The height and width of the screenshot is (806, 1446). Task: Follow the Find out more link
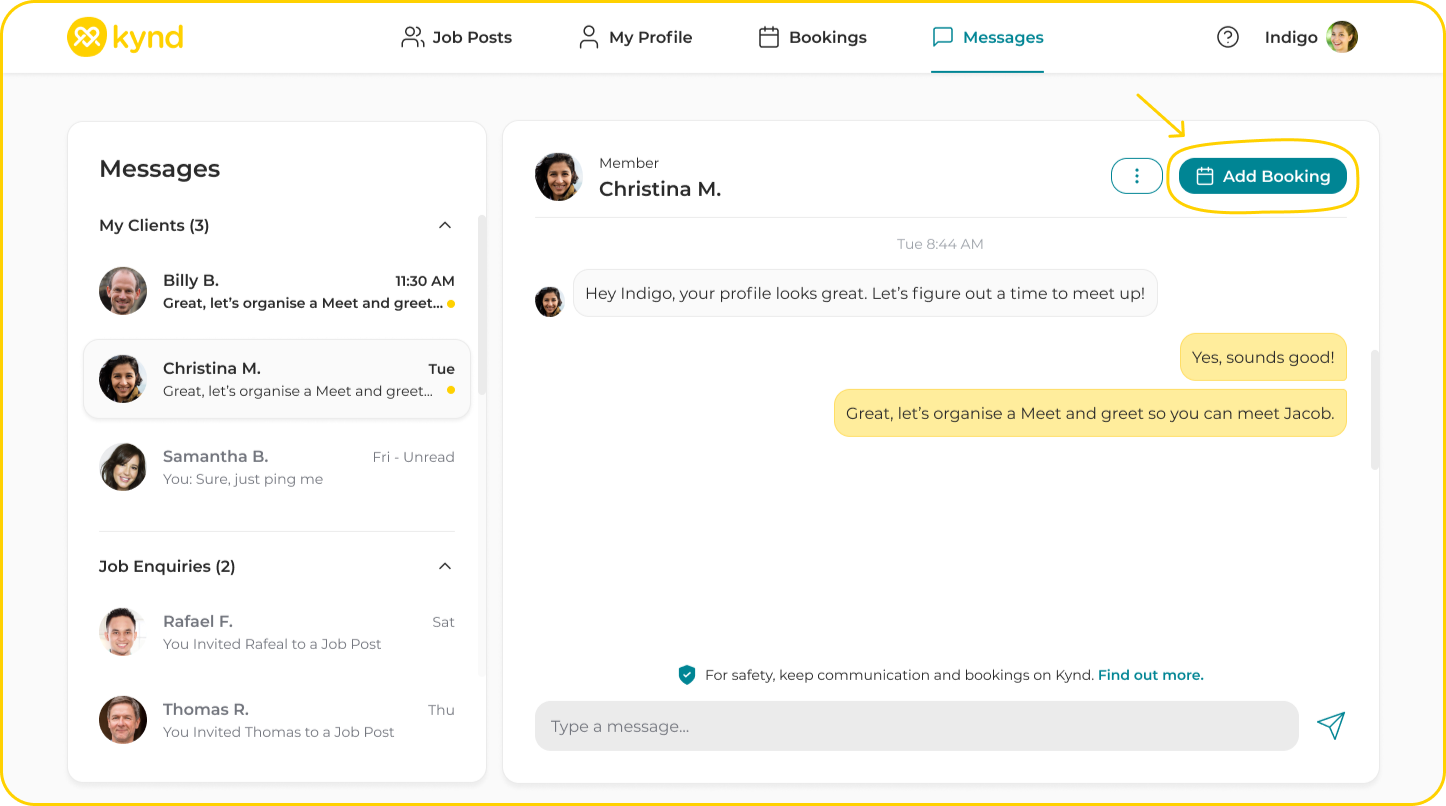tap(1150, 675)
